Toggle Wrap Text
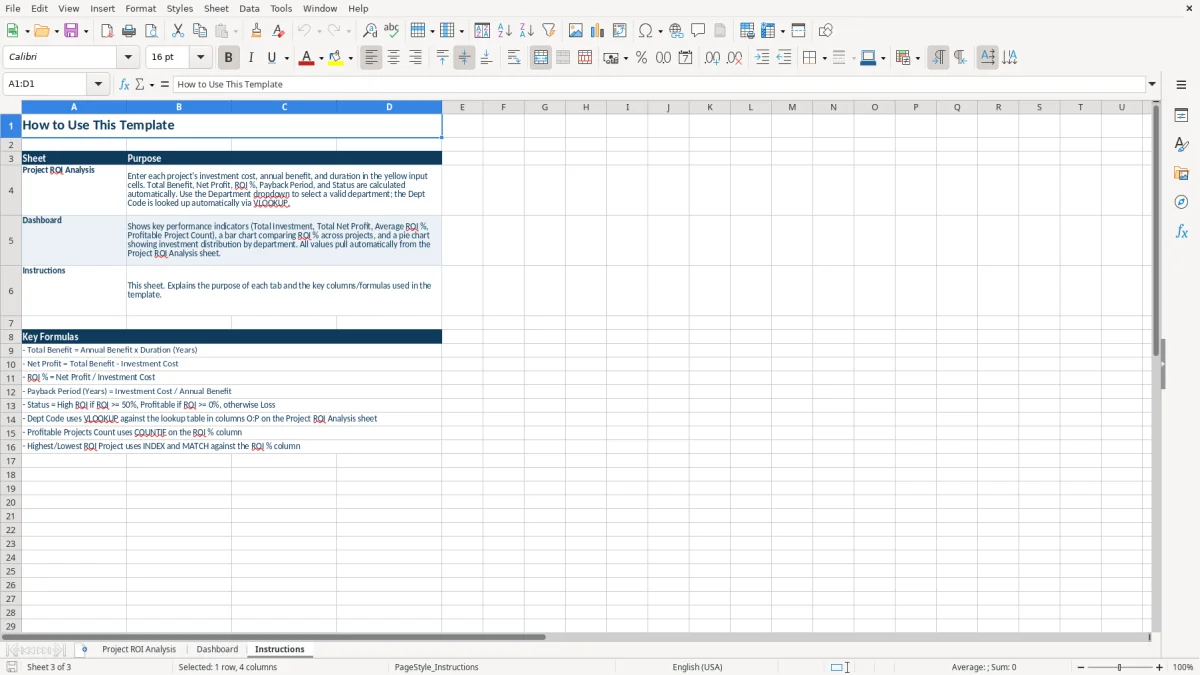 point(514,58)
